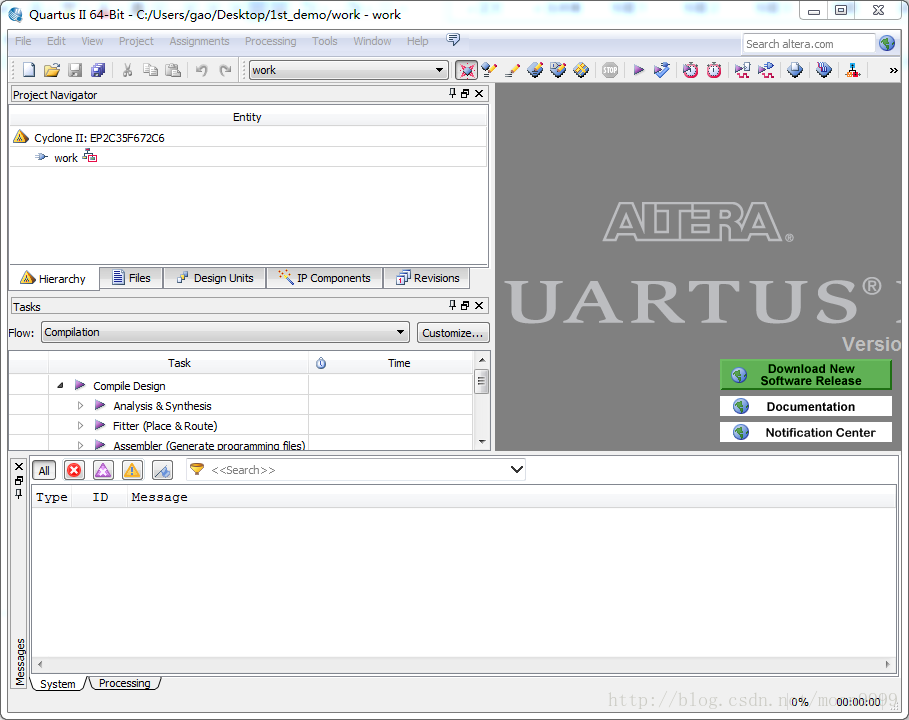Open the Settings icon next to Project Navigator toggle
This screenshot has height=720, width=909.
489,70
